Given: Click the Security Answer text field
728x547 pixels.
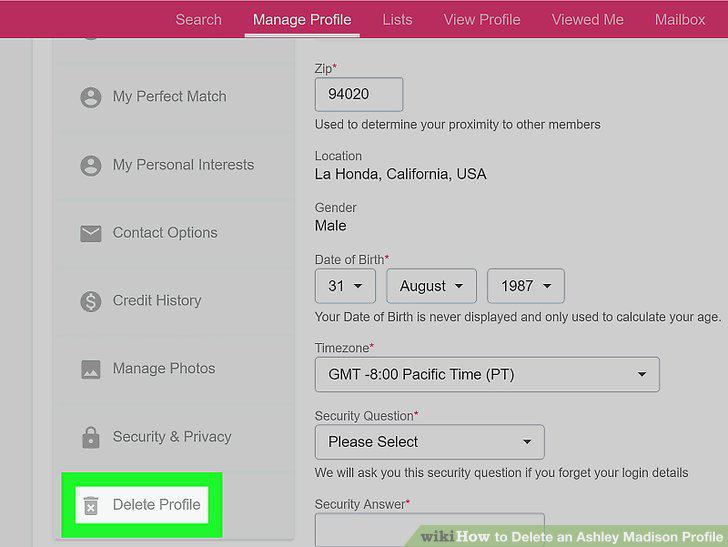Looking at the screenshot, I should click(x=429, y=530).
